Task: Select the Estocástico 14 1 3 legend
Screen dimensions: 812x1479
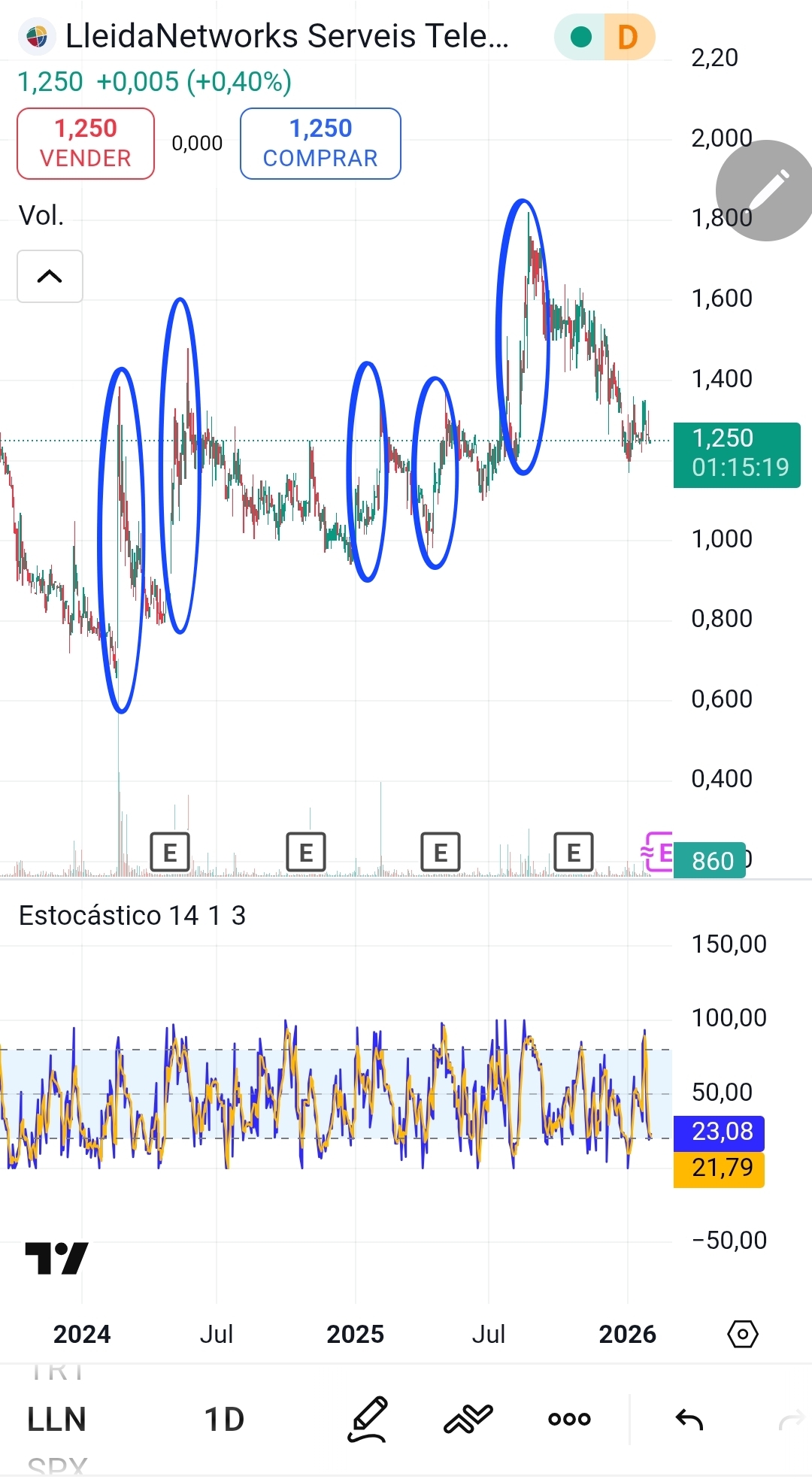Action: pos(132,916)
